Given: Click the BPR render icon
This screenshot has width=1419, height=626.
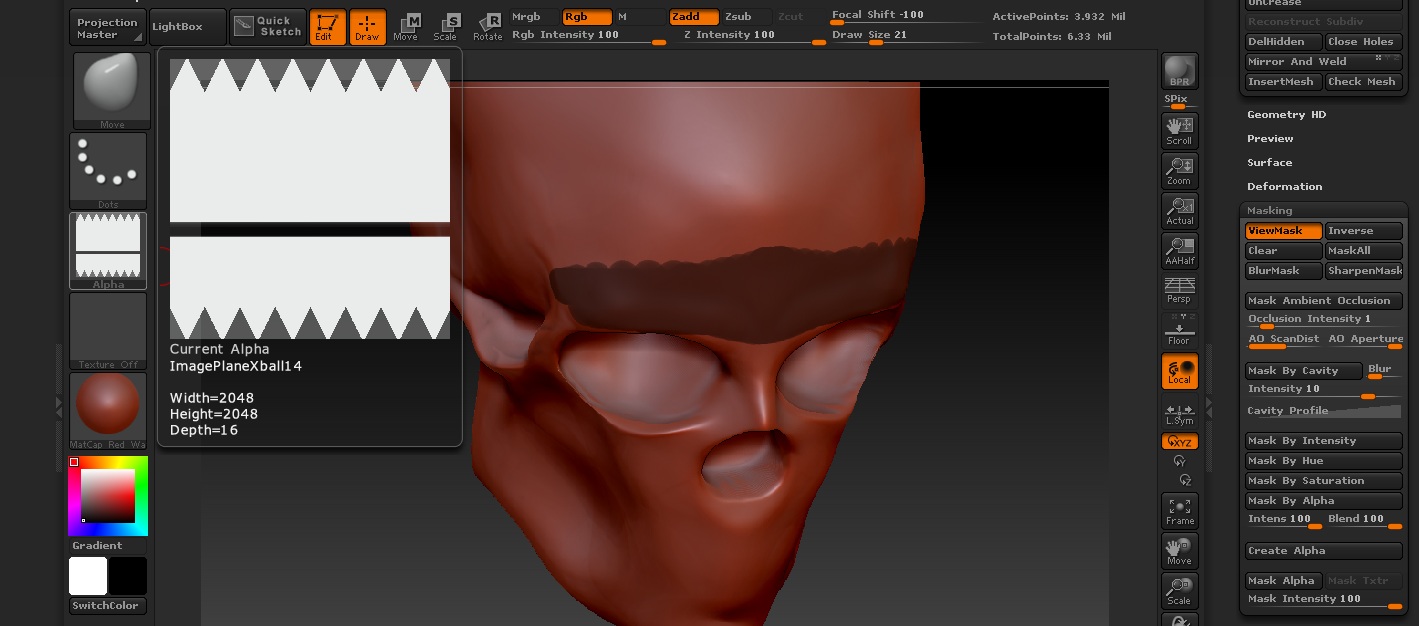Looking at the screenshot, I should 1179,71.
